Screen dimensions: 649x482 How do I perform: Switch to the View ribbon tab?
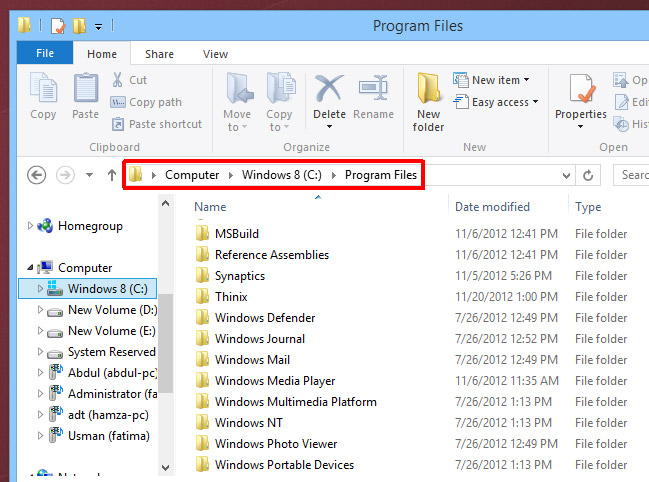pyautogui.click(x=215, y=54)
